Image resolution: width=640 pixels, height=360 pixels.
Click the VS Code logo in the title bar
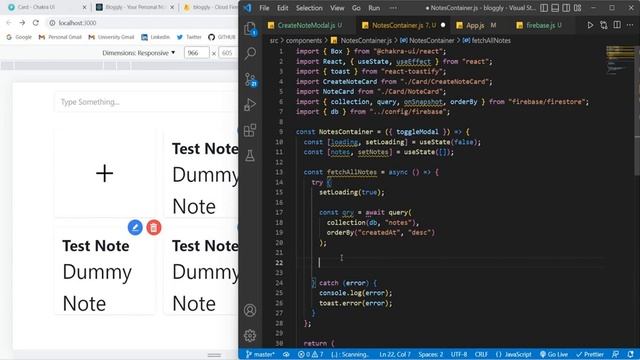pos(248,8)
